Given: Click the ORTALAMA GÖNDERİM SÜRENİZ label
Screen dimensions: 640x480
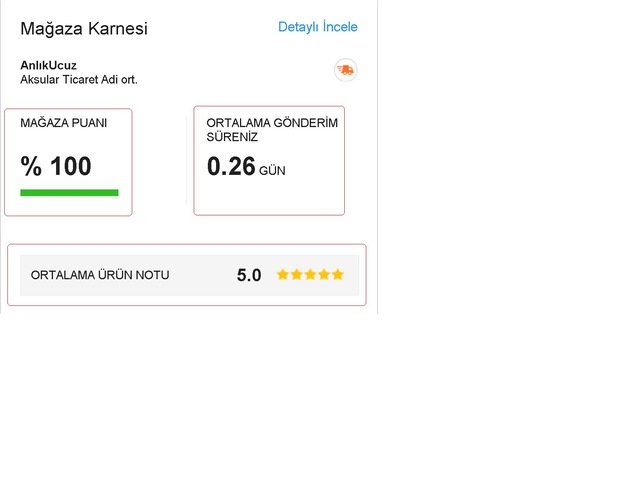Looking at the screenshot, I should (x=272, y=130).
